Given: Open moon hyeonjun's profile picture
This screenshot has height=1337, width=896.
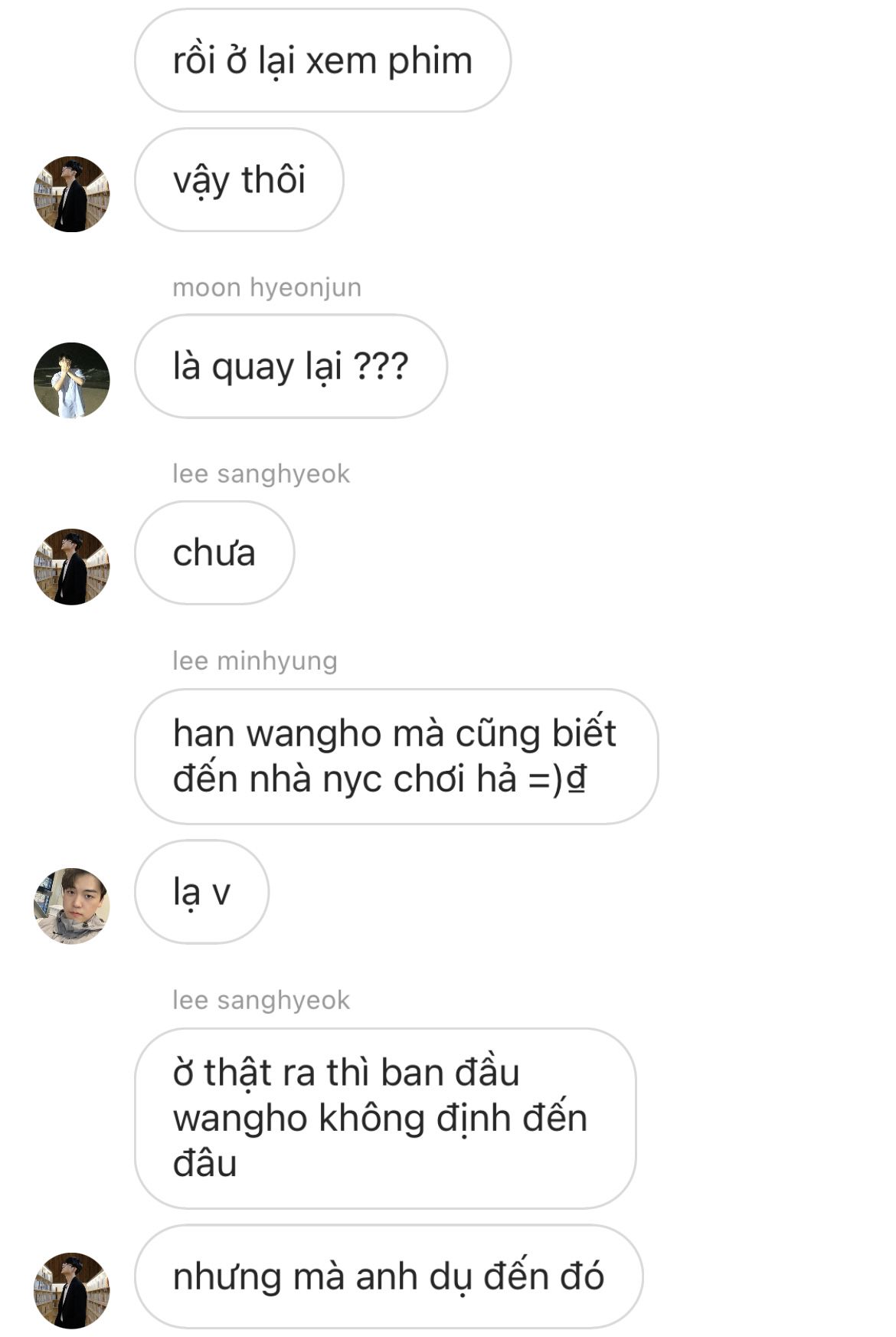Looking at the screenshot, I should [71, 380].
